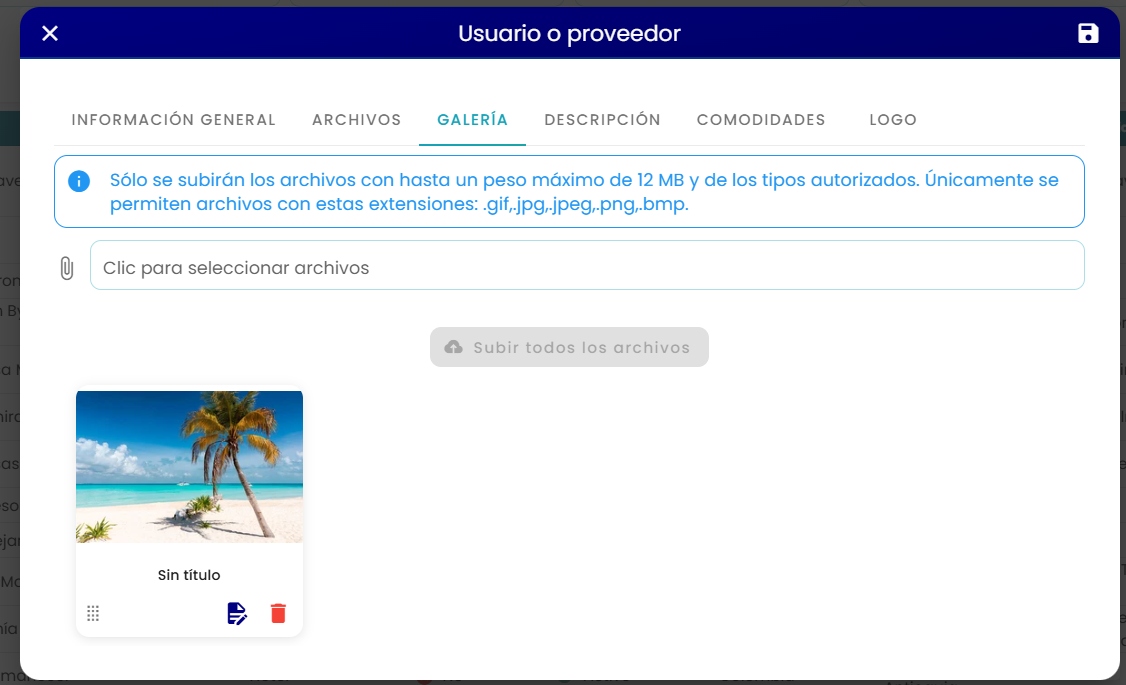Screen dimensions: 1126x685
Task: Open the palm tree beach thumbnail
Action: pyautogui.click(x=190, y=467)
